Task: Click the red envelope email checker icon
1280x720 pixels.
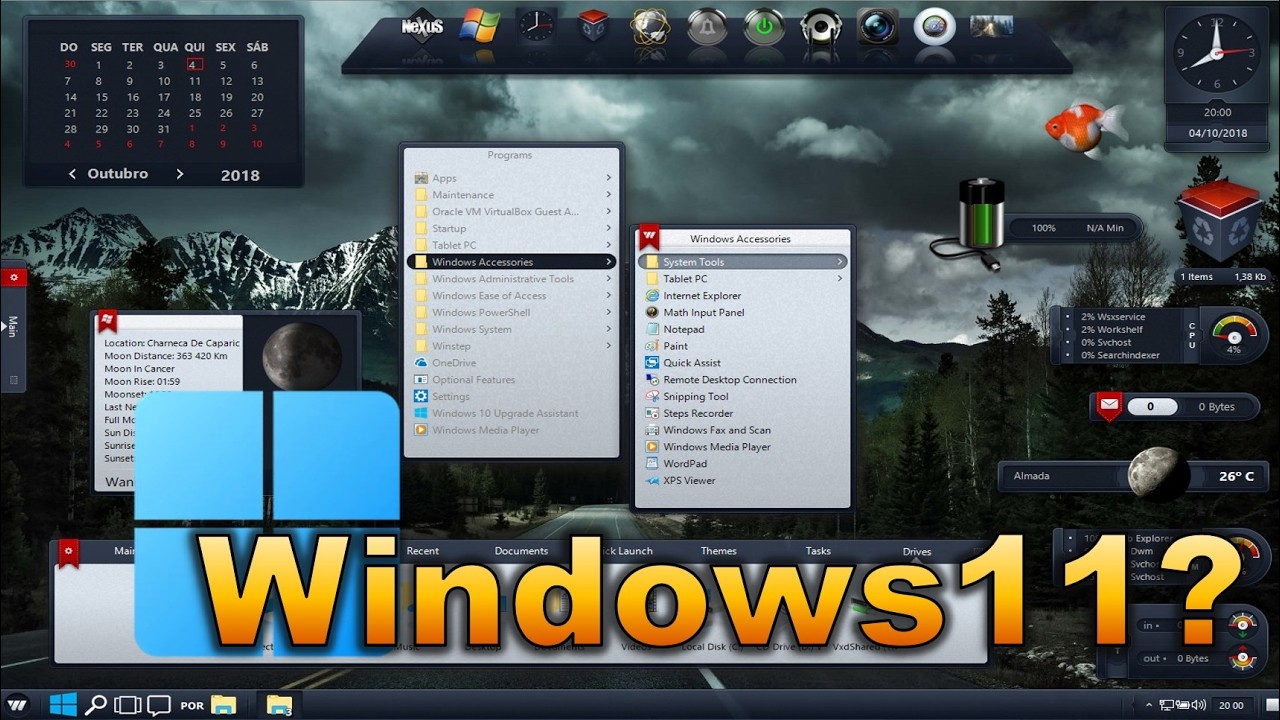Action: tap(1108, 407)
